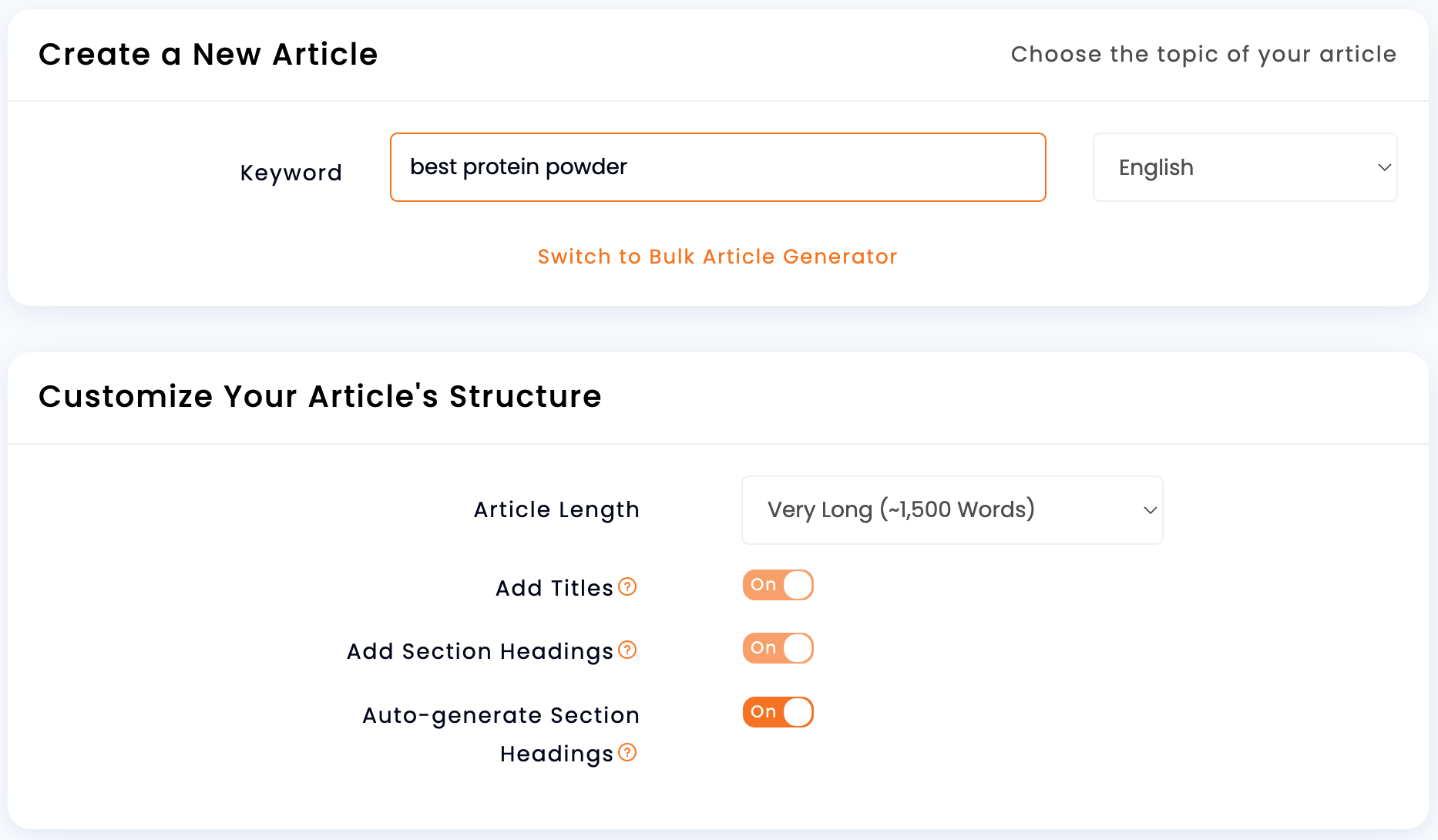Screen dimensions: 1438x840
Task: Turn off Add Section Headings
Action: (778, 648)
